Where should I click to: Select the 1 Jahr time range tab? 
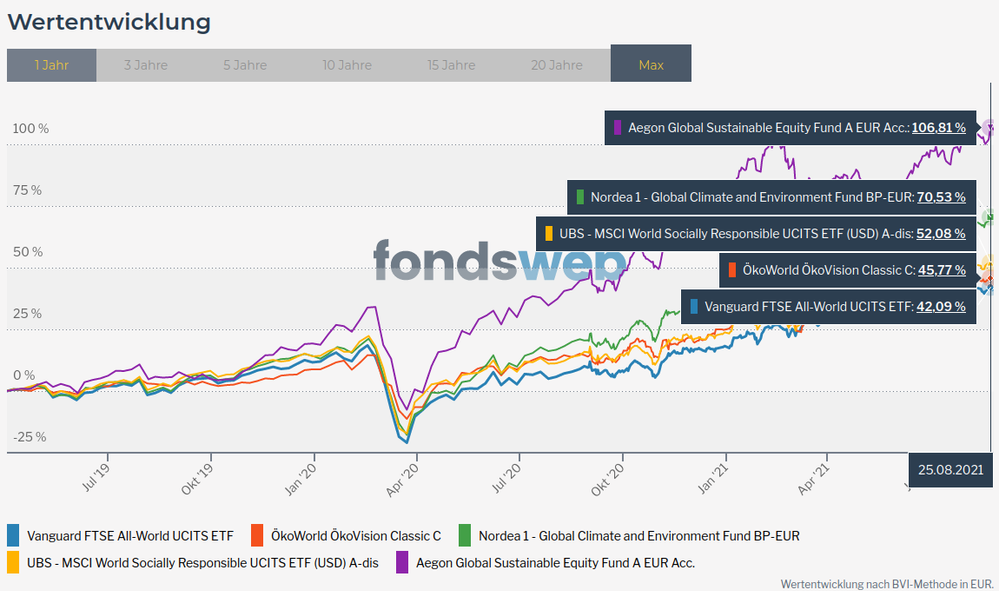pyautogui.click(x=52, y=65)
